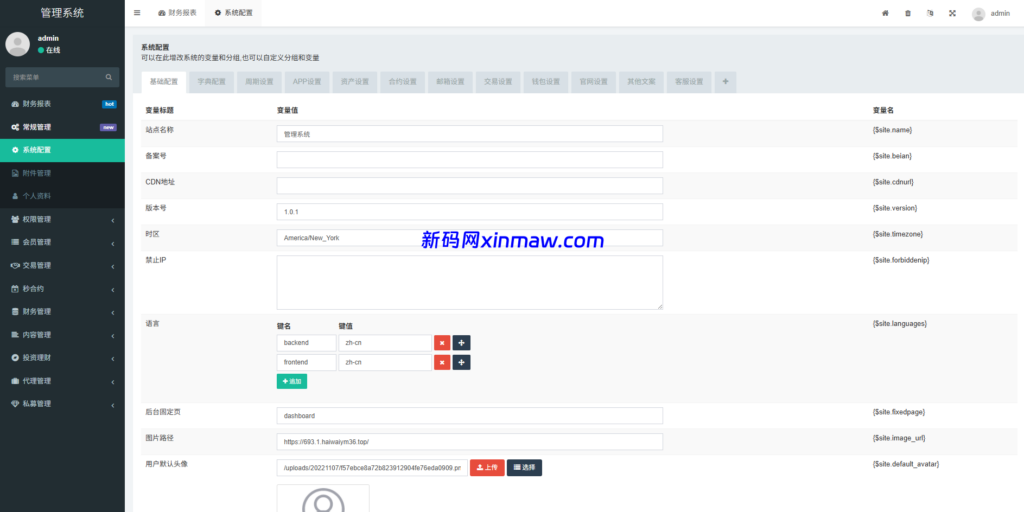Select the APP设置 config tab
Viewport: 1024px width, 512px height.
pos(307,82)
